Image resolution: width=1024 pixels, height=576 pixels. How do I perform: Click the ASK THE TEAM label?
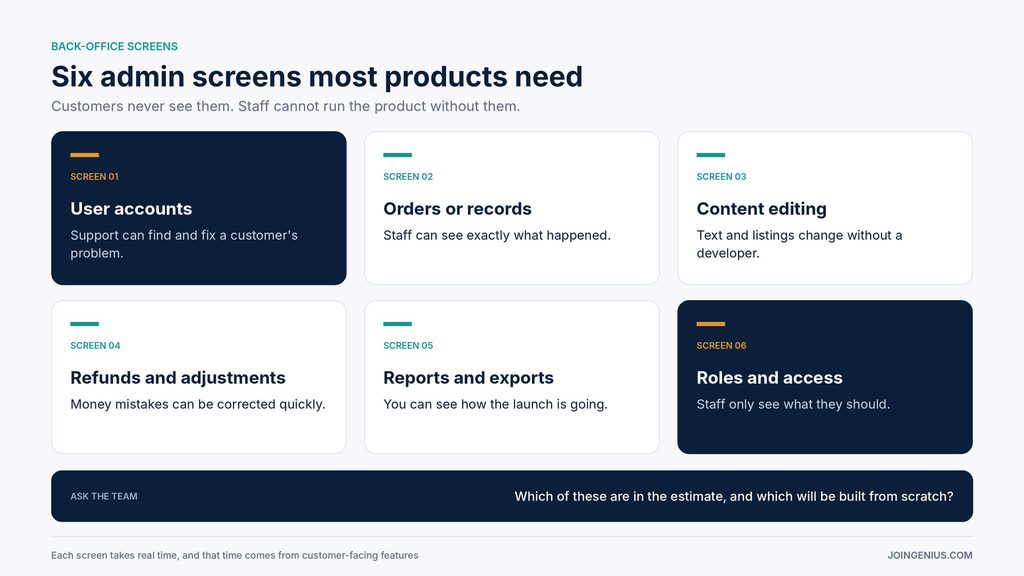104,496
